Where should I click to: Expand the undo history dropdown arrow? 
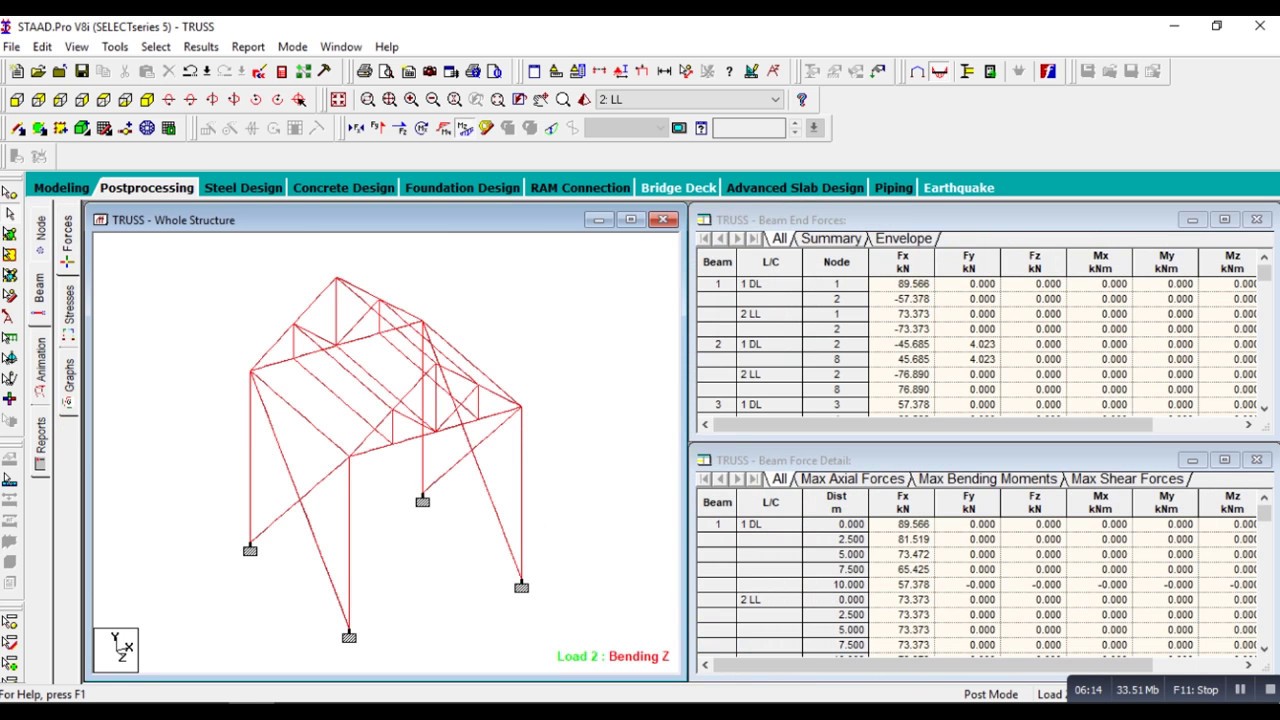pos(206,71)
